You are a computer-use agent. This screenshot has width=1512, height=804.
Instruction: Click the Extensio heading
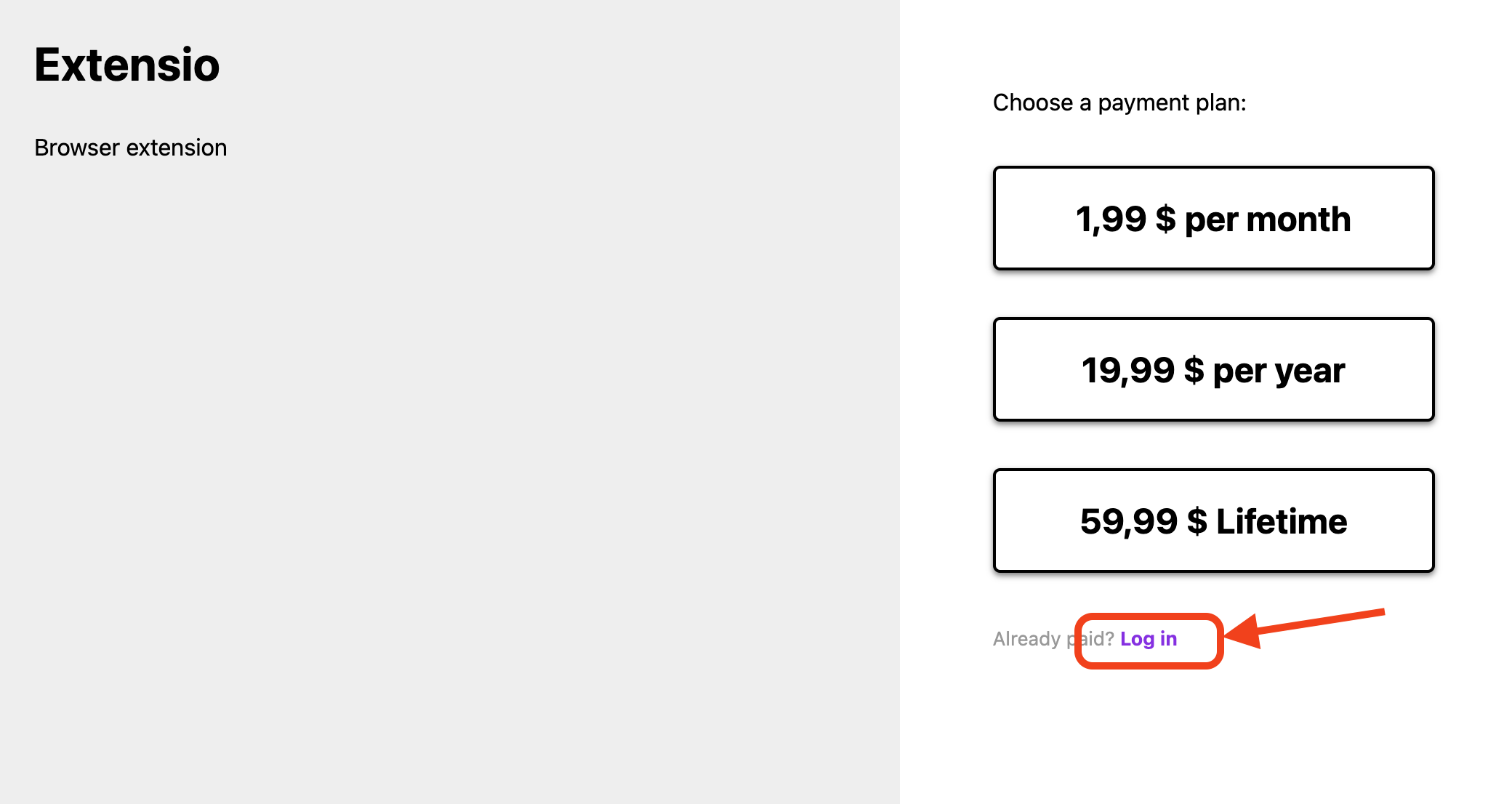point(127,65)
